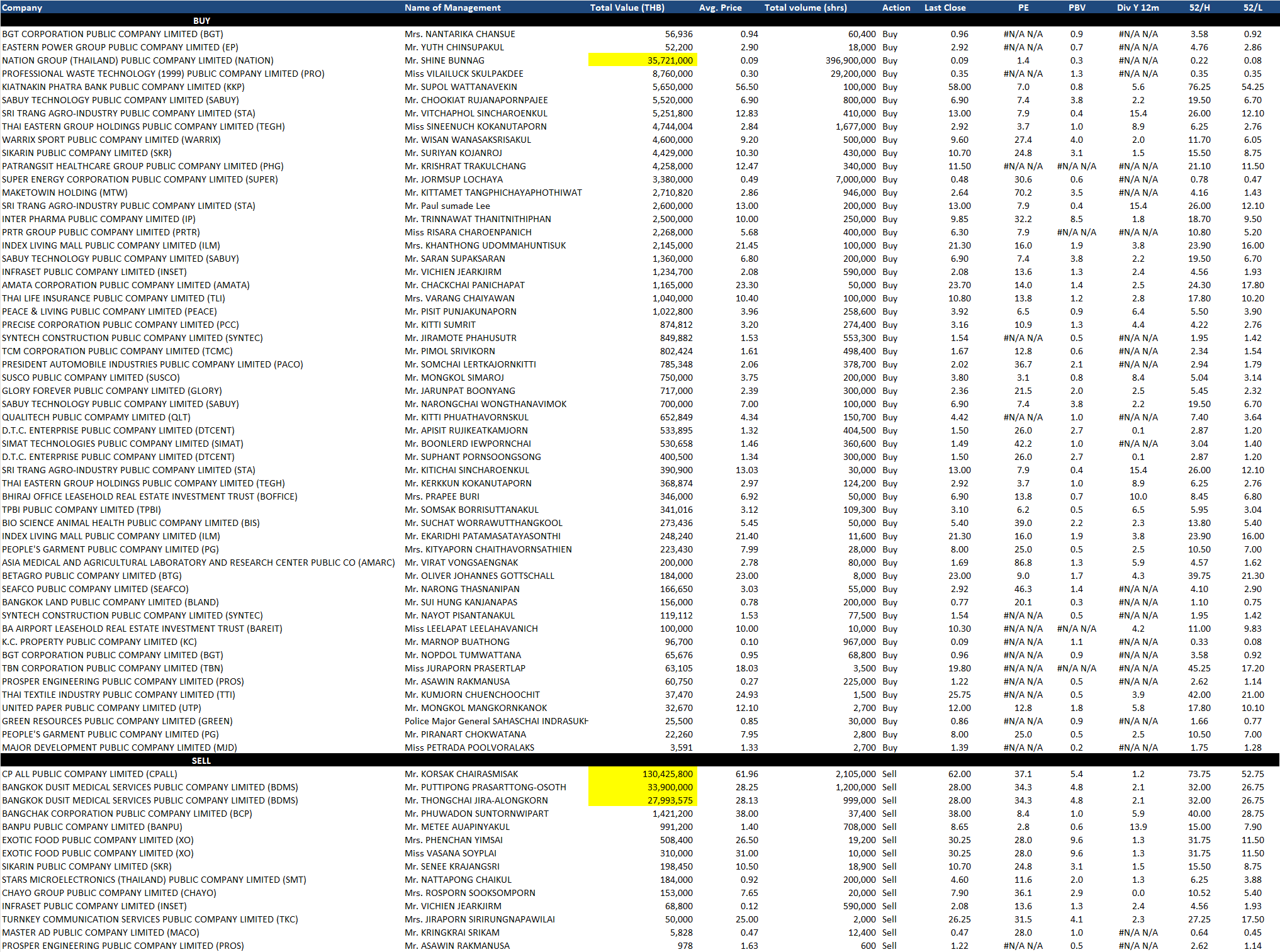This screenshot has width=1280, height=952.
Task: Click yellow highlighted cell 33,900,000
Action: (x=643, y=787)
